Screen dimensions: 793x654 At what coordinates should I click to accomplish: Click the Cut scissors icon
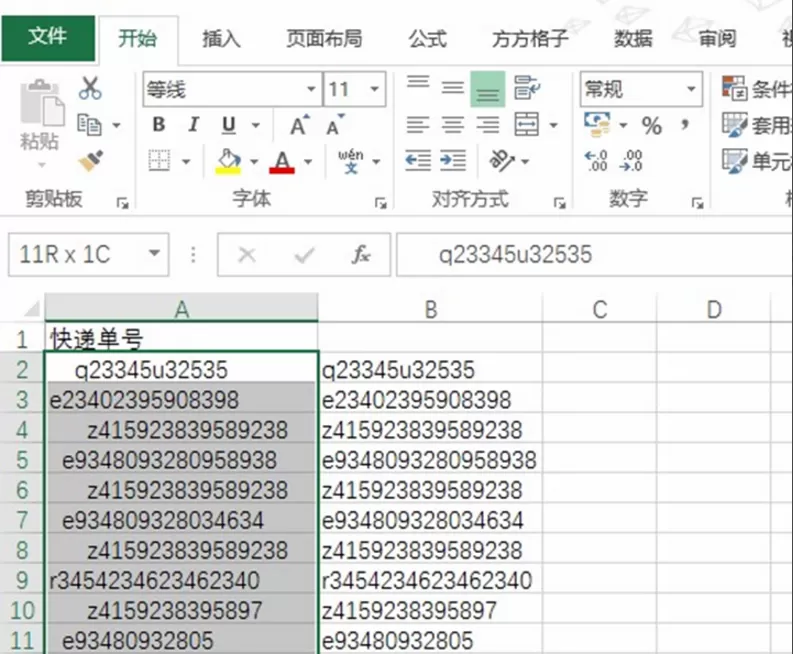point(91,88)
